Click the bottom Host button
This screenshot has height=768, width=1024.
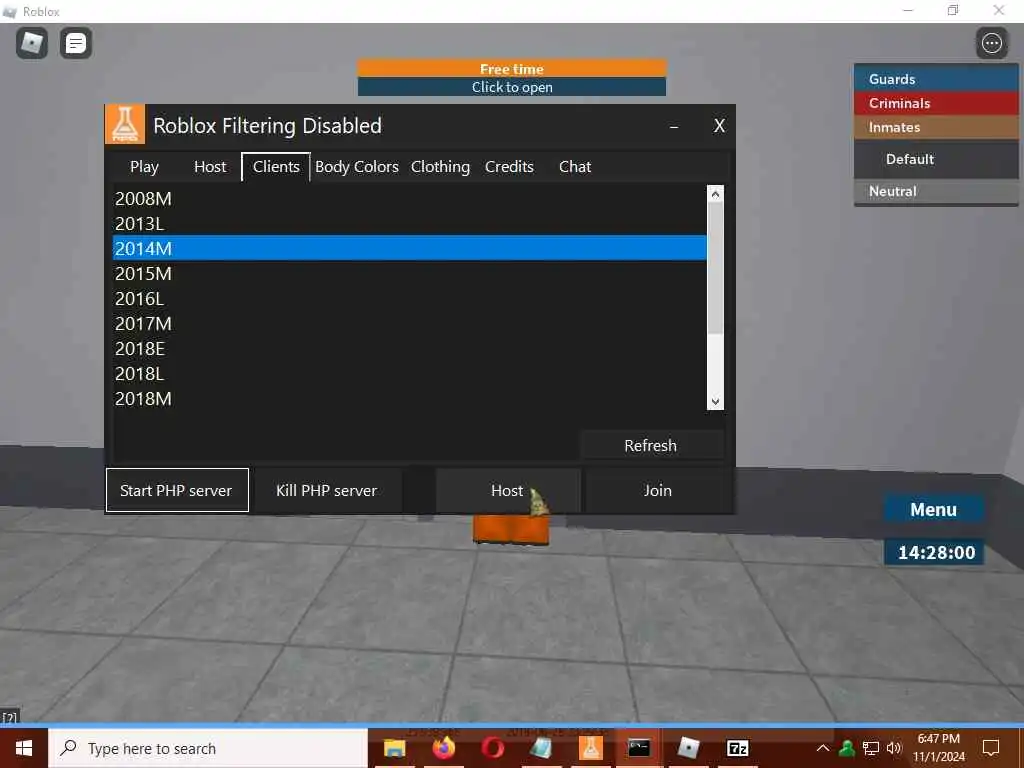507,490
